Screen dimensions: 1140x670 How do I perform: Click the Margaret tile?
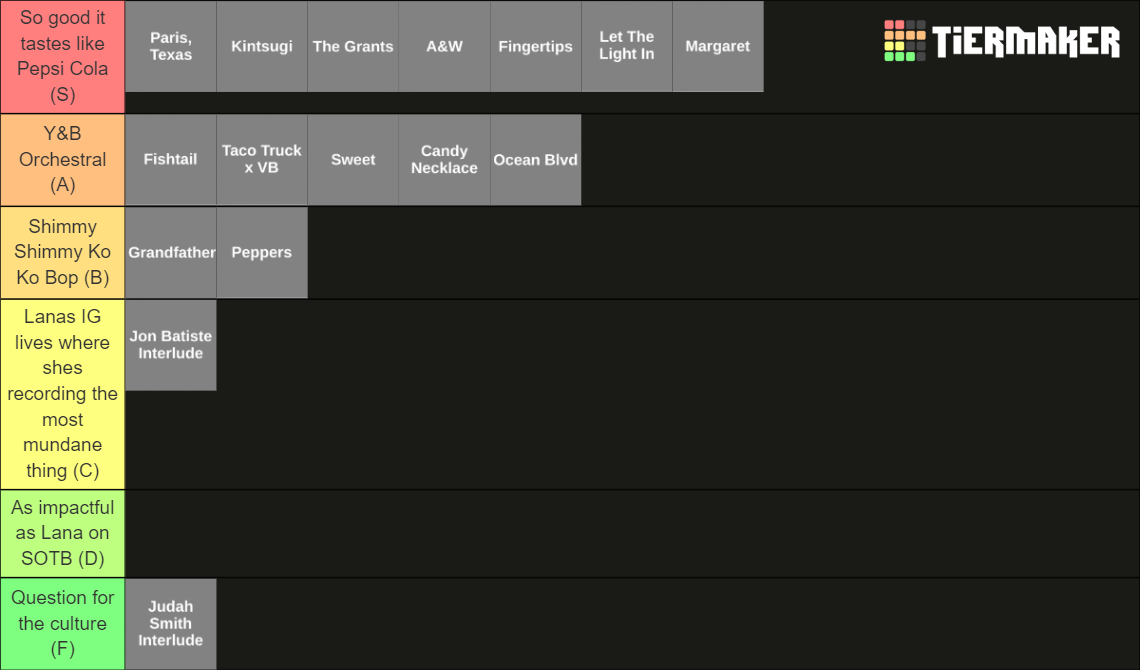pos(718,47)
